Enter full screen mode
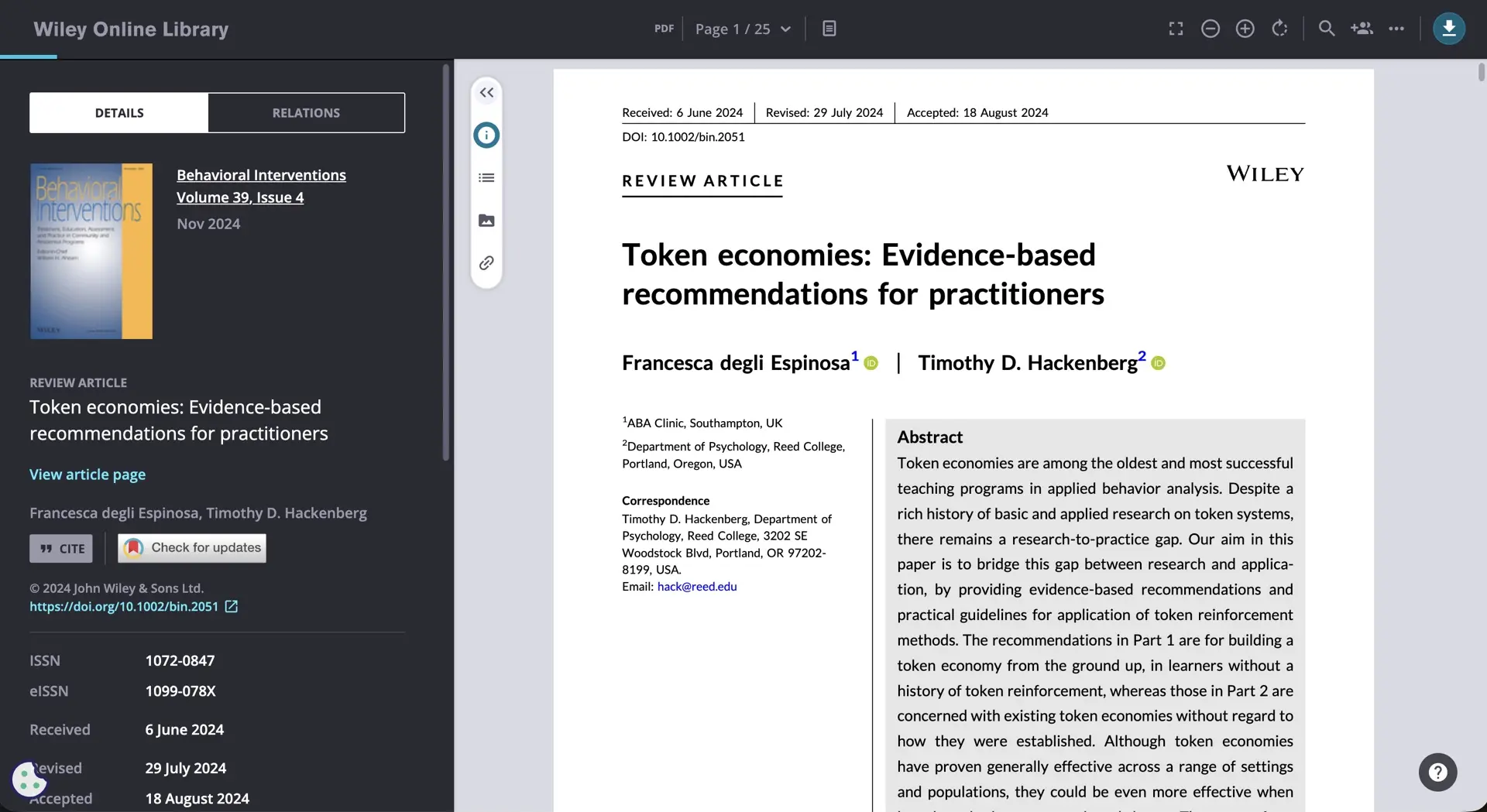 [1176, 29]
